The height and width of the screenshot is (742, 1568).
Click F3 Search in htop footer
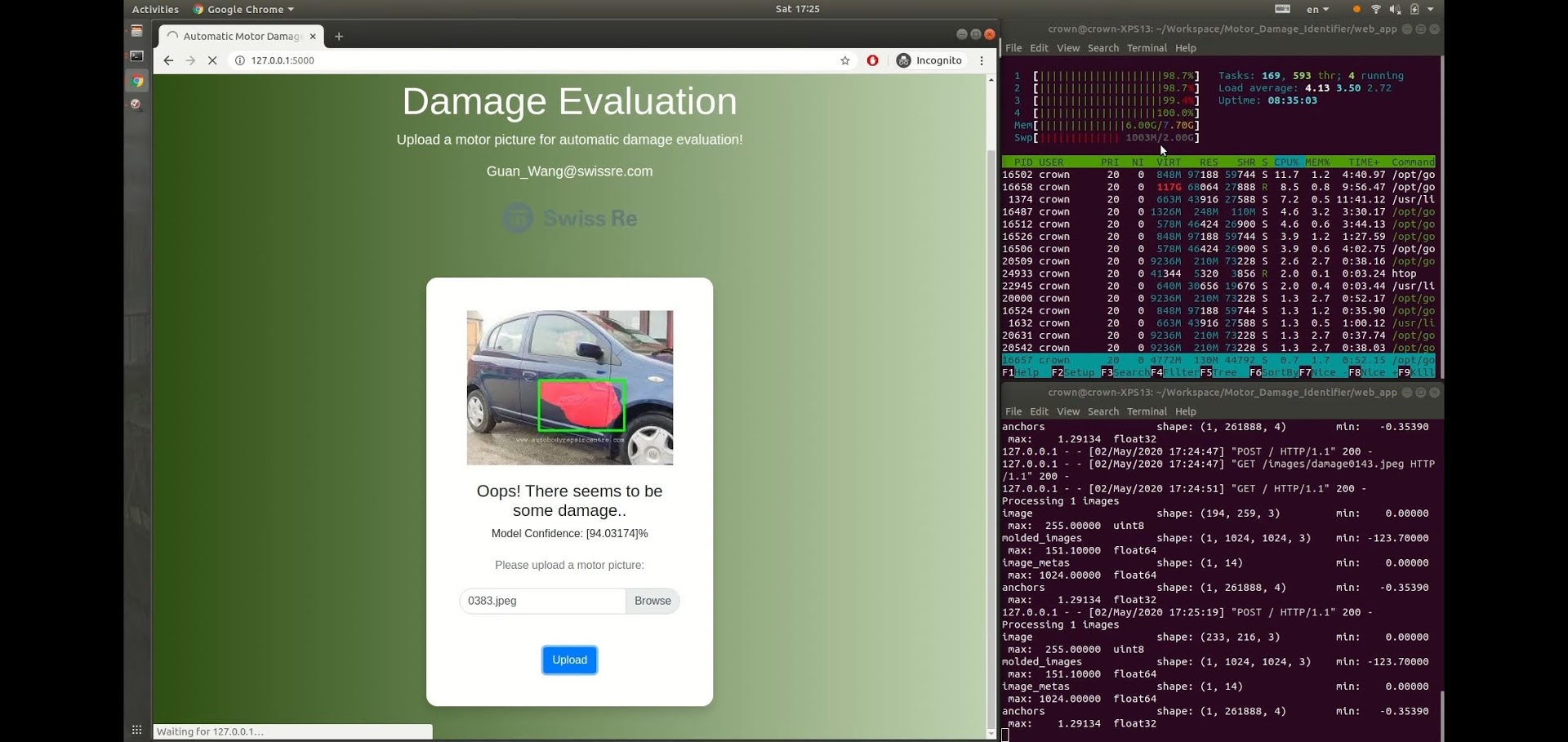1125,372
